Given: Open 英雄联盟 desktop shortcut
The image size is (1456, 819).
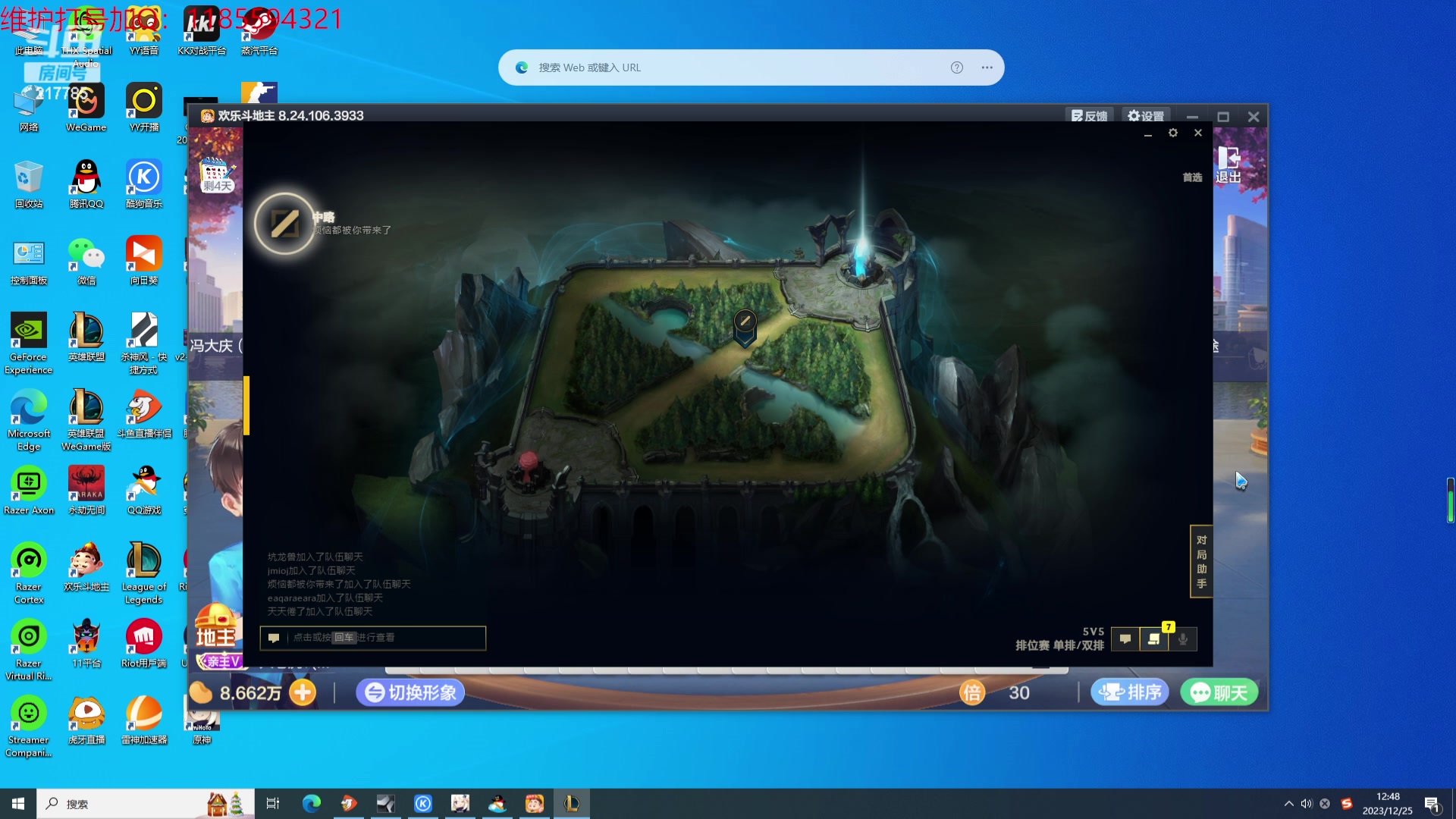Looking at the screenshot, I should click(86, 337).
